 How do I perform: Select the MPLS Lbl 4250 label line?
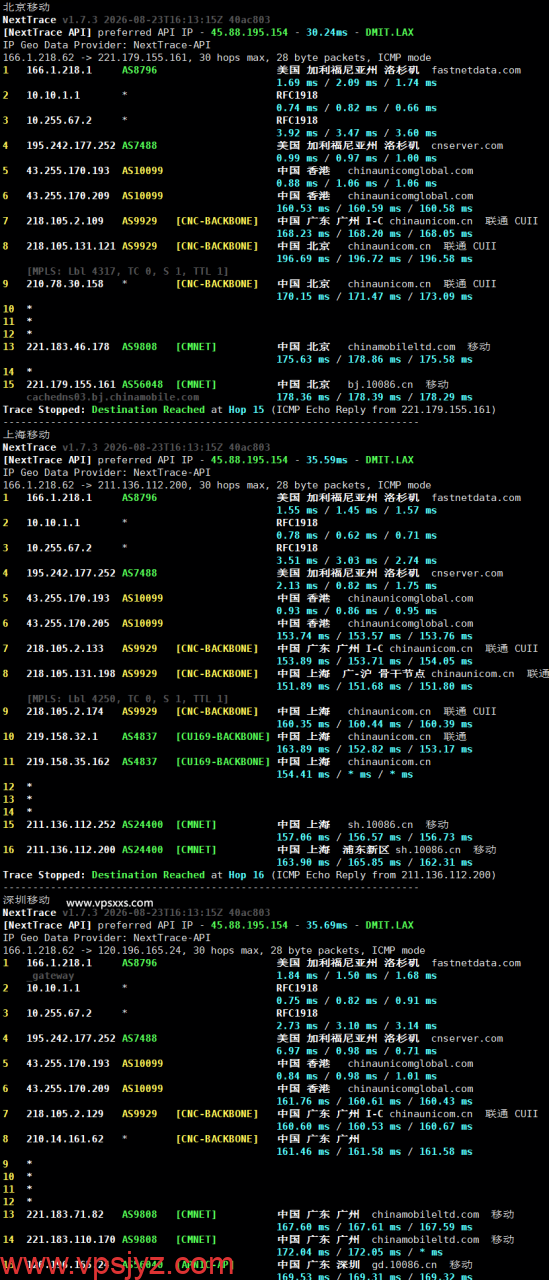(x=128, y=699)
